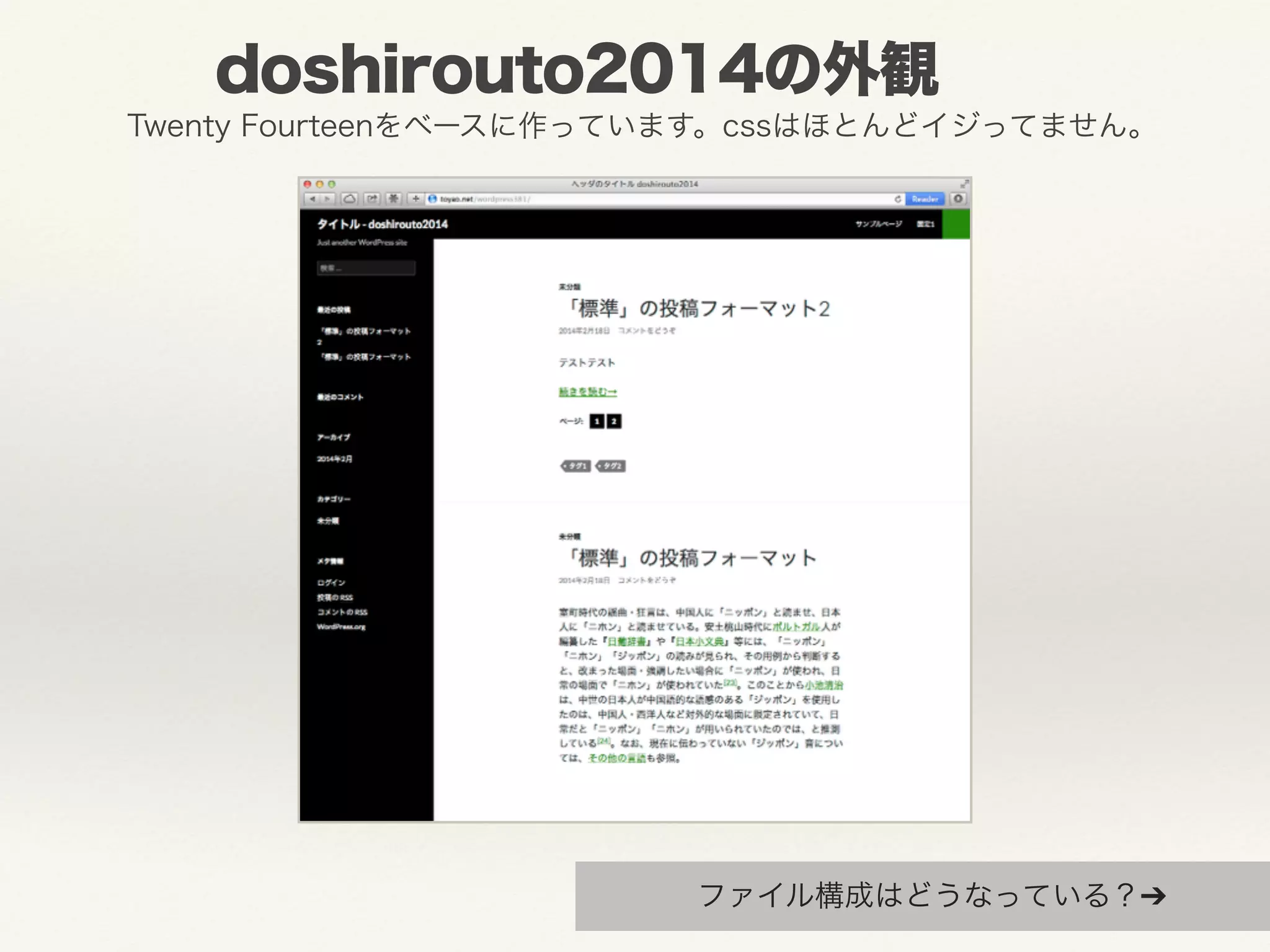Screen dimensions: 1270x952
Task: Click the sidebar search box
Action: (x=366, y=268)
